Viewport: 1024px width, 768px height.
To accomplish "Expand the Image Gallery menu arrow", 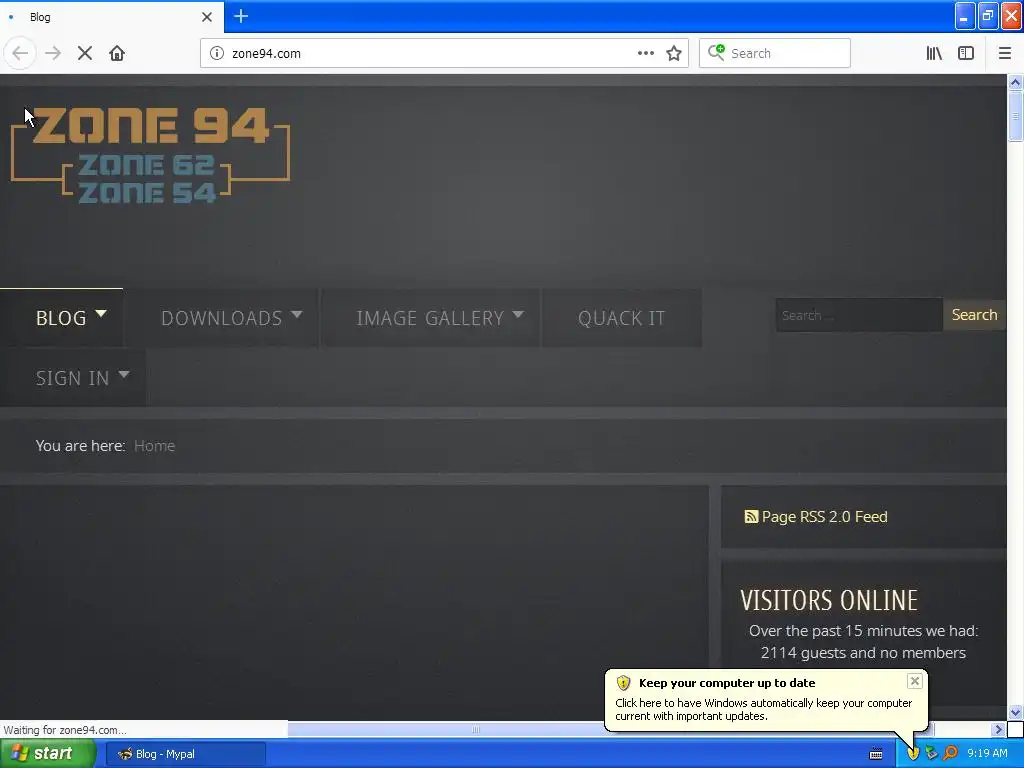I will point(518,314).
